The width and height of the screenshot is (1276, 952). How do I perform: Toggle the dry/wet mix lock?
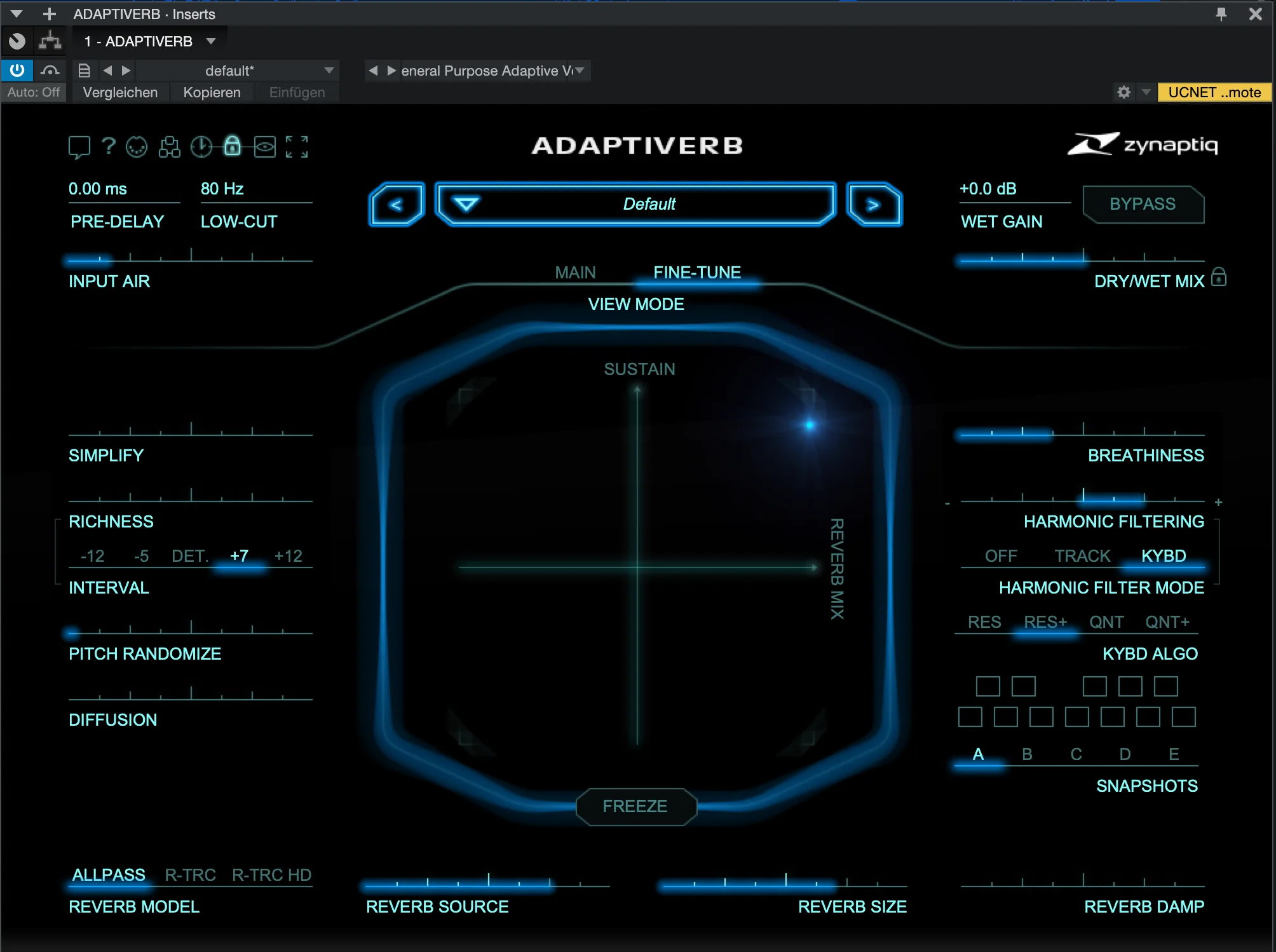[x=1218, y=277]
